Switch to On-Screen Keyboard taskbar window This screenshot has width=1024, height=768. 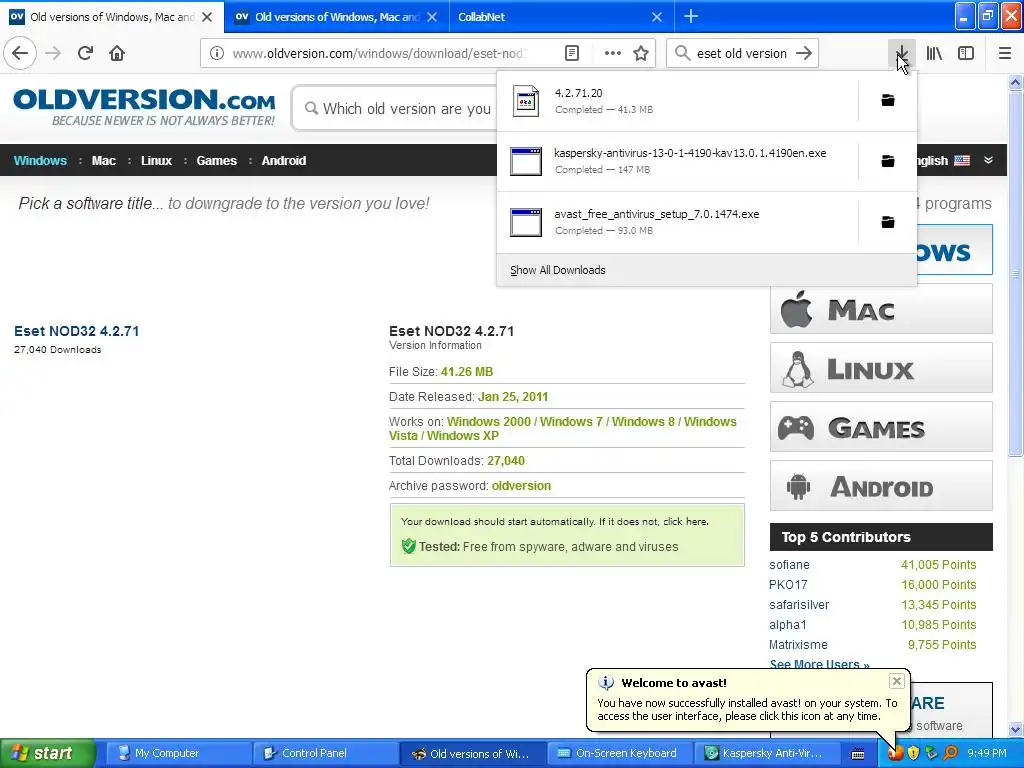(620, 753)
